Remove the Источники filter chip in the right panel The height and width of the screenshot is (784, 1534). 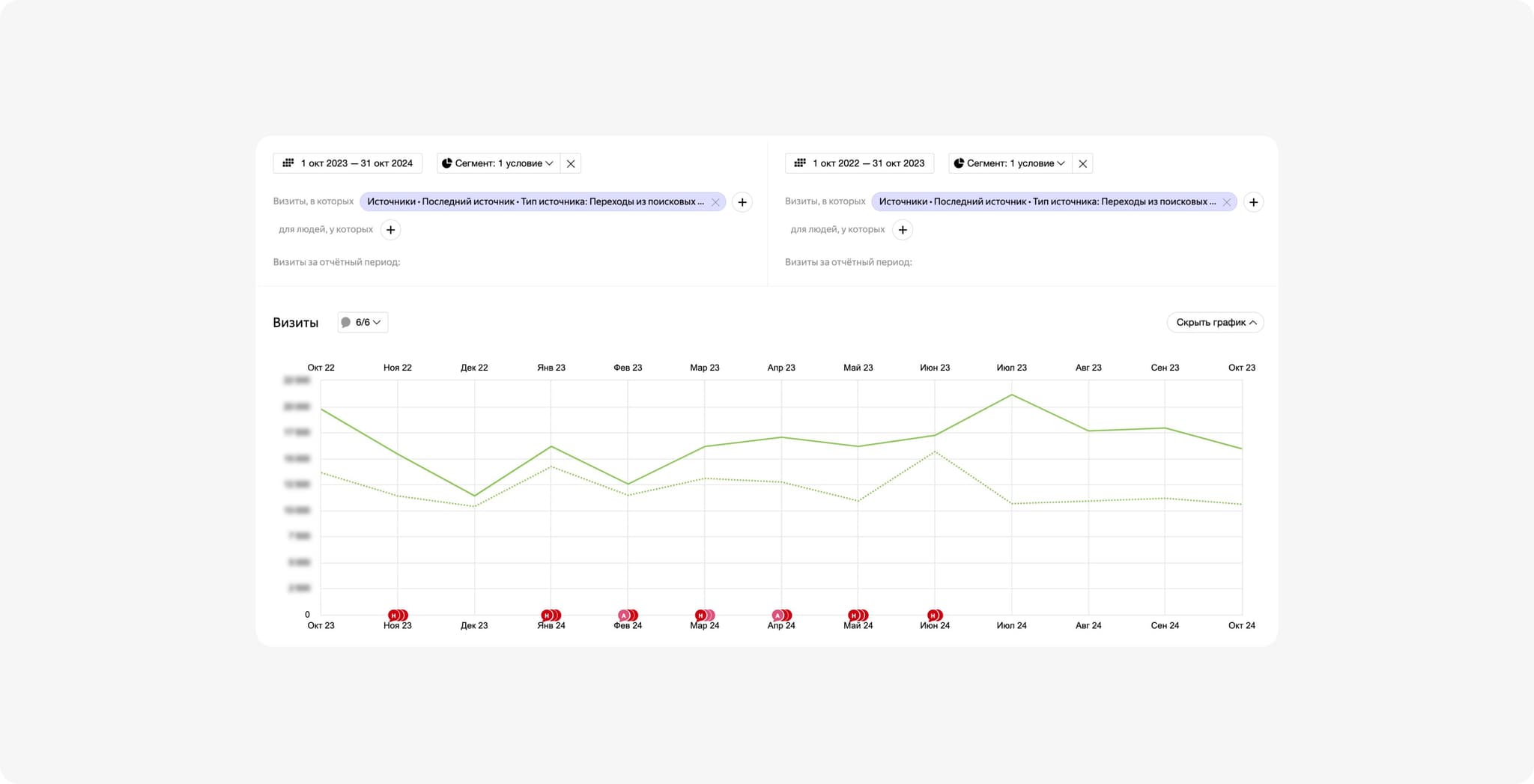pyautogui.click(x=1227, y=202)
